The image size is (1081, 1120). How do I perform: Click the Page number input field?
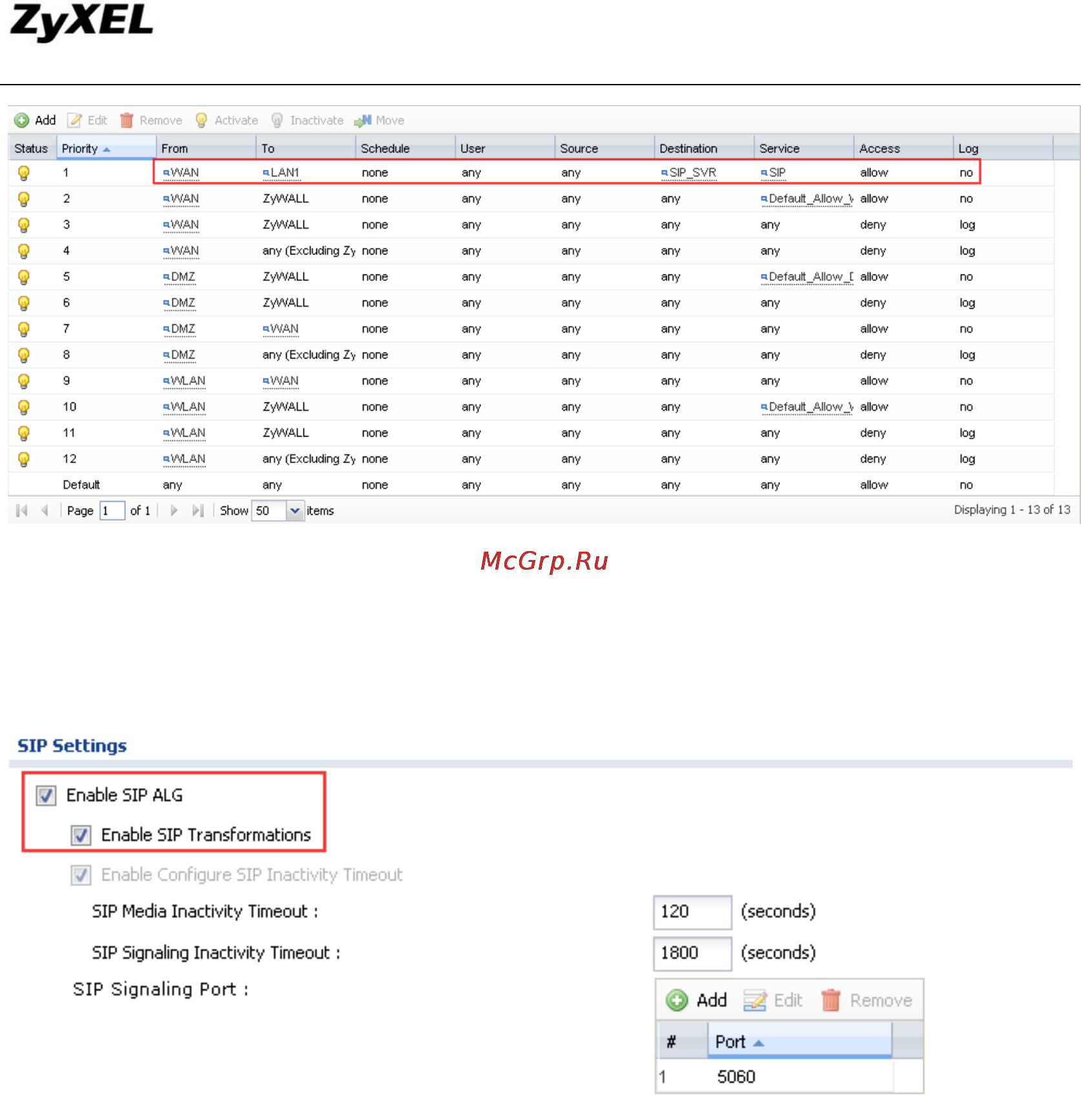112,510
